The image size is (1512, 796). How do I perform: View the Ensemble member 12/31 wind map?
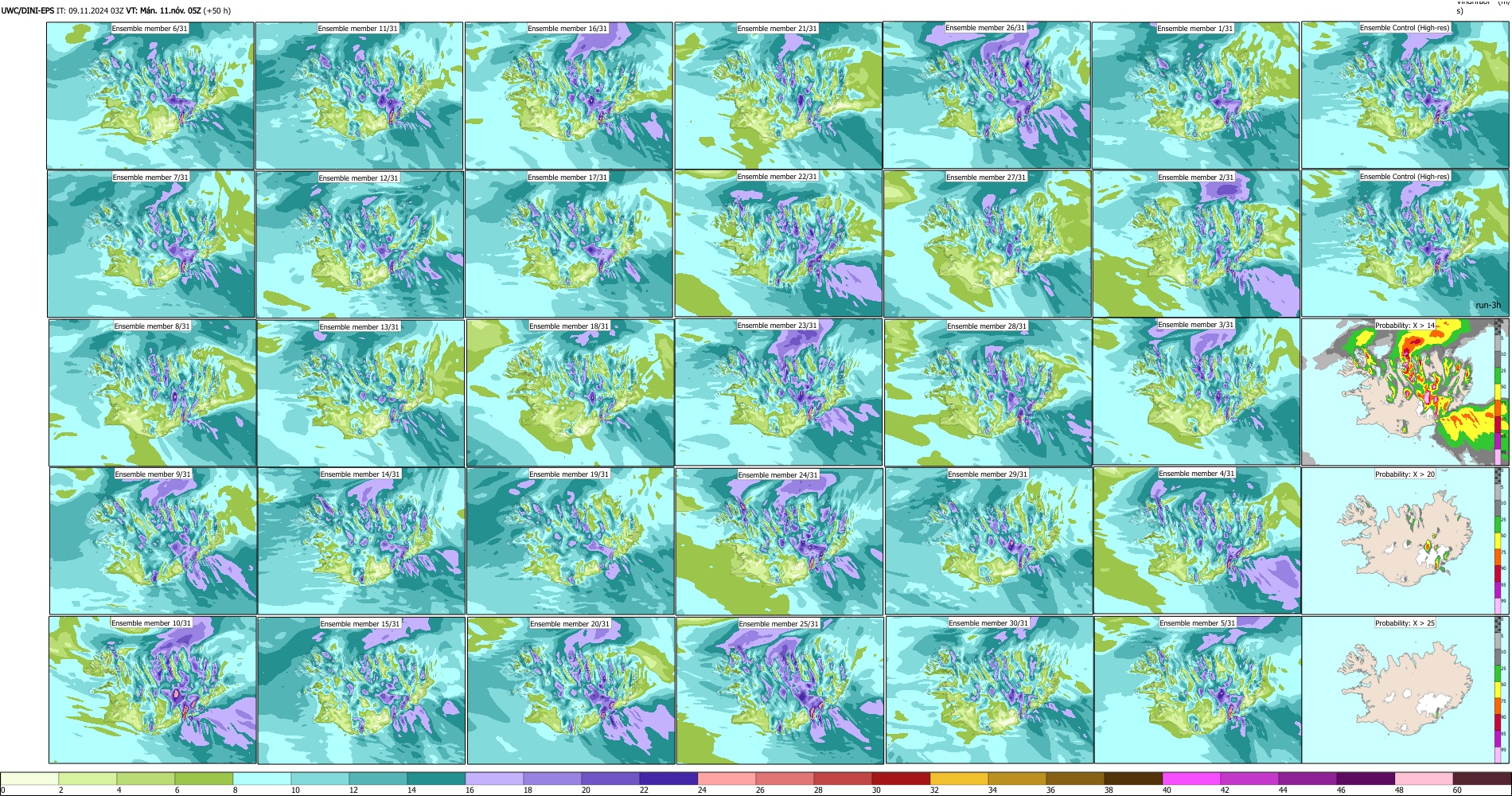(360, 244)
